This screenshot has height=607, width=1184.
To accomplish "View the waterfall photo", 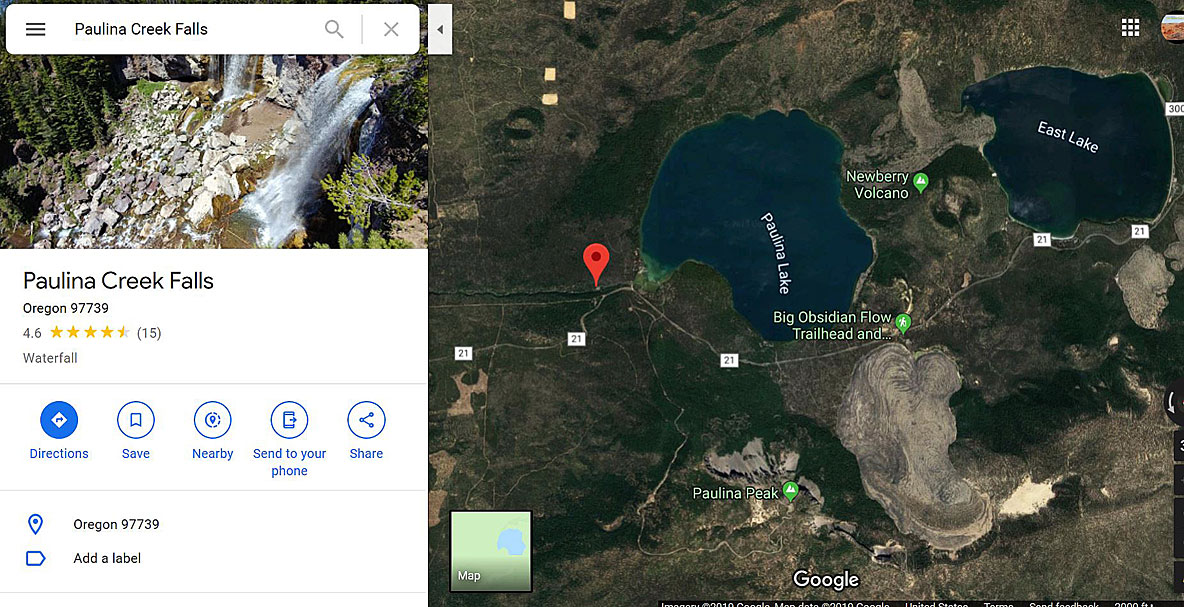I will tap(214, 151).
